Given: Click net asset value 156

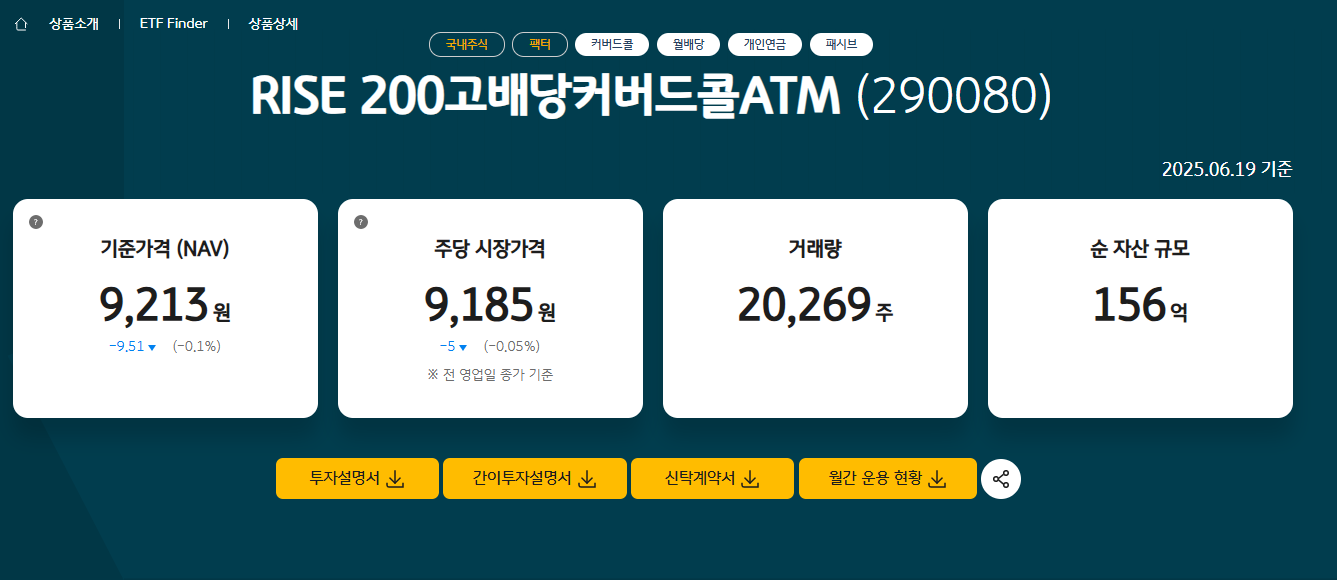Looking at the screenshot, I should coord(1129,305).
